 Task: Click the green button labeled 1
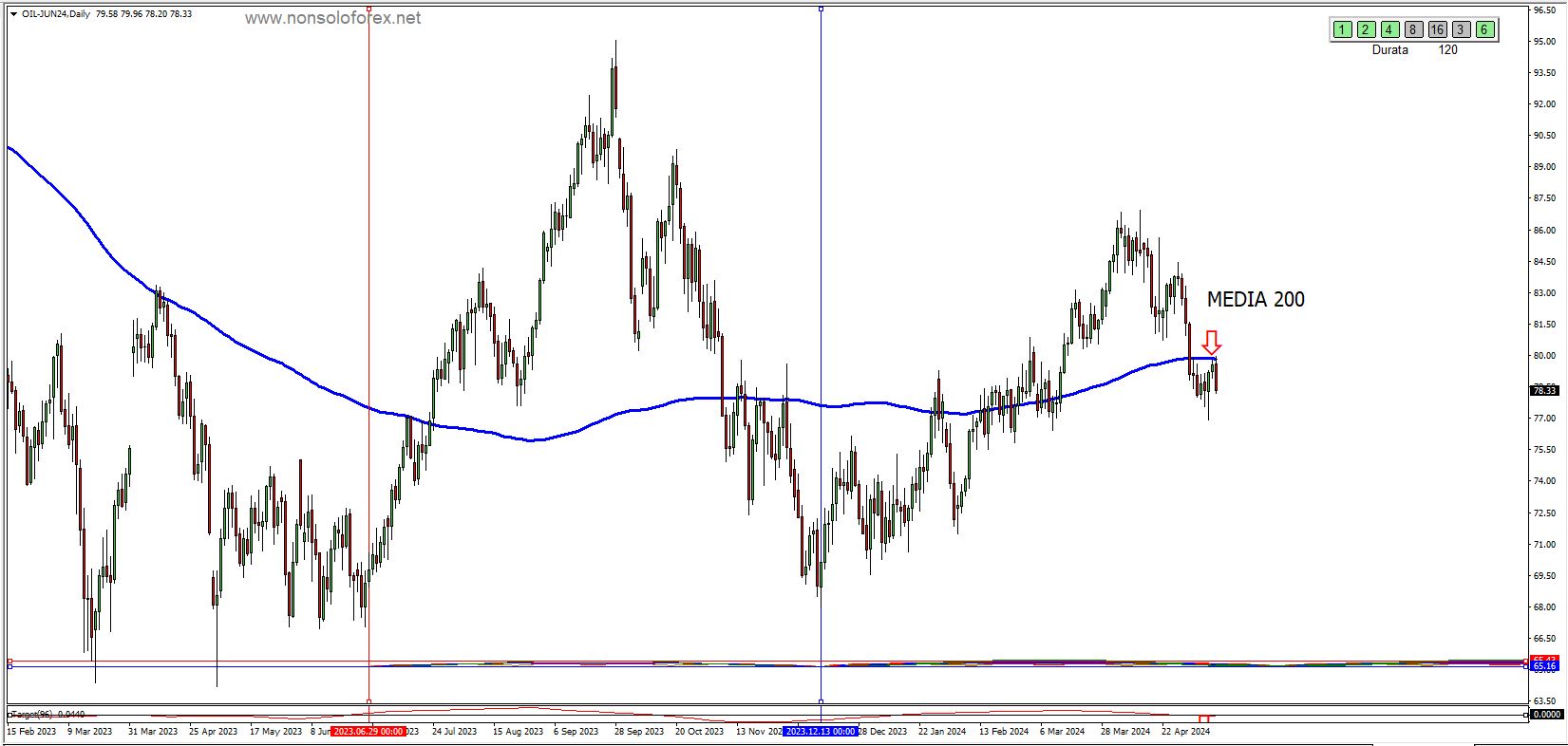(1342, 29)
